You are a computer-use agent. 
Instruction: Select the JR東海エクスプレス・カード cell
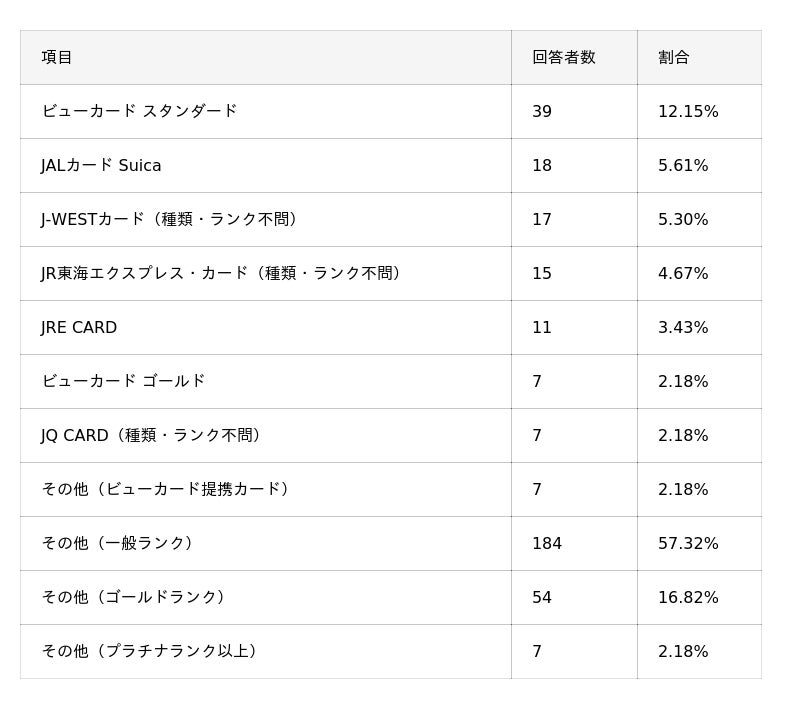pyautogui.click(x=224, y=273)
